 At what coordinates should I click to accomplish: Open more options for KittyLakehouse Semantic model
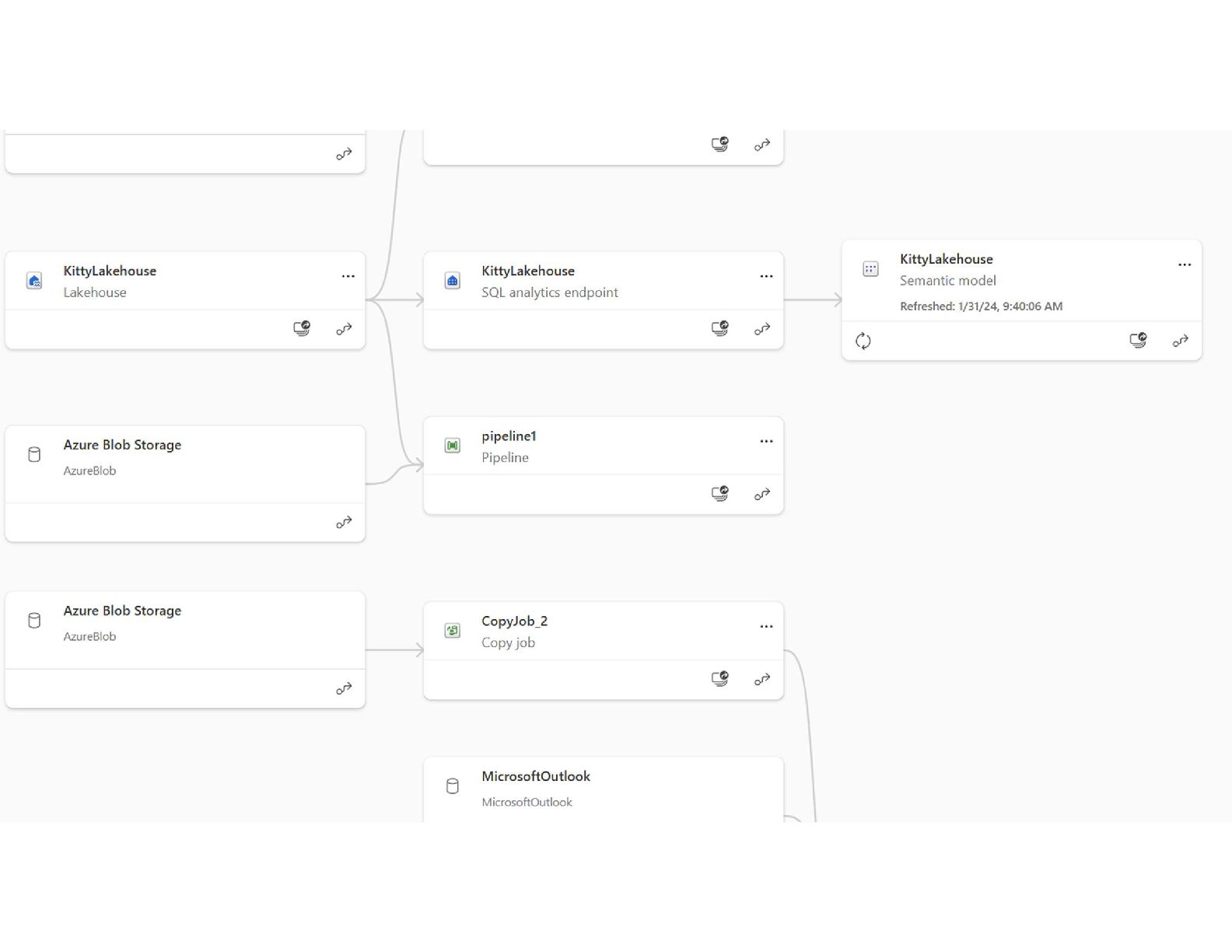pyautogui.click(x=1185, y=264)
